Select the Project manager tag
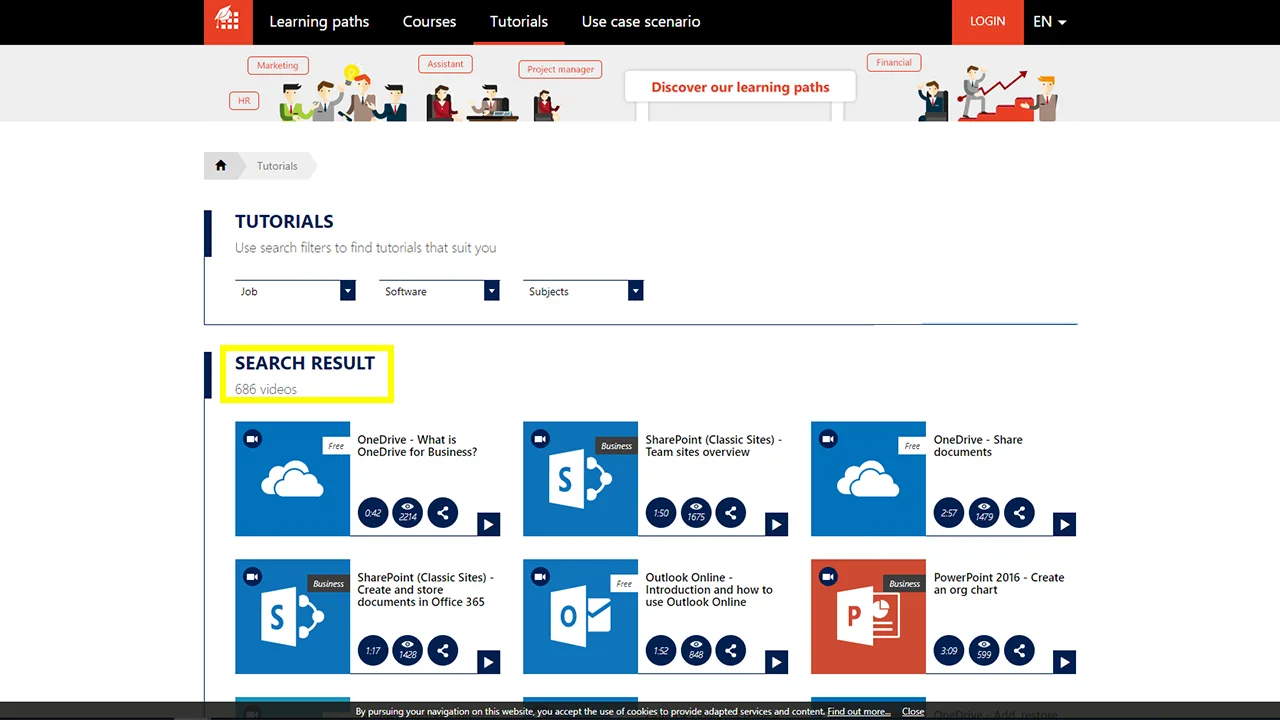Screen dimensions: 1280x720 click(x=560, y=69)
